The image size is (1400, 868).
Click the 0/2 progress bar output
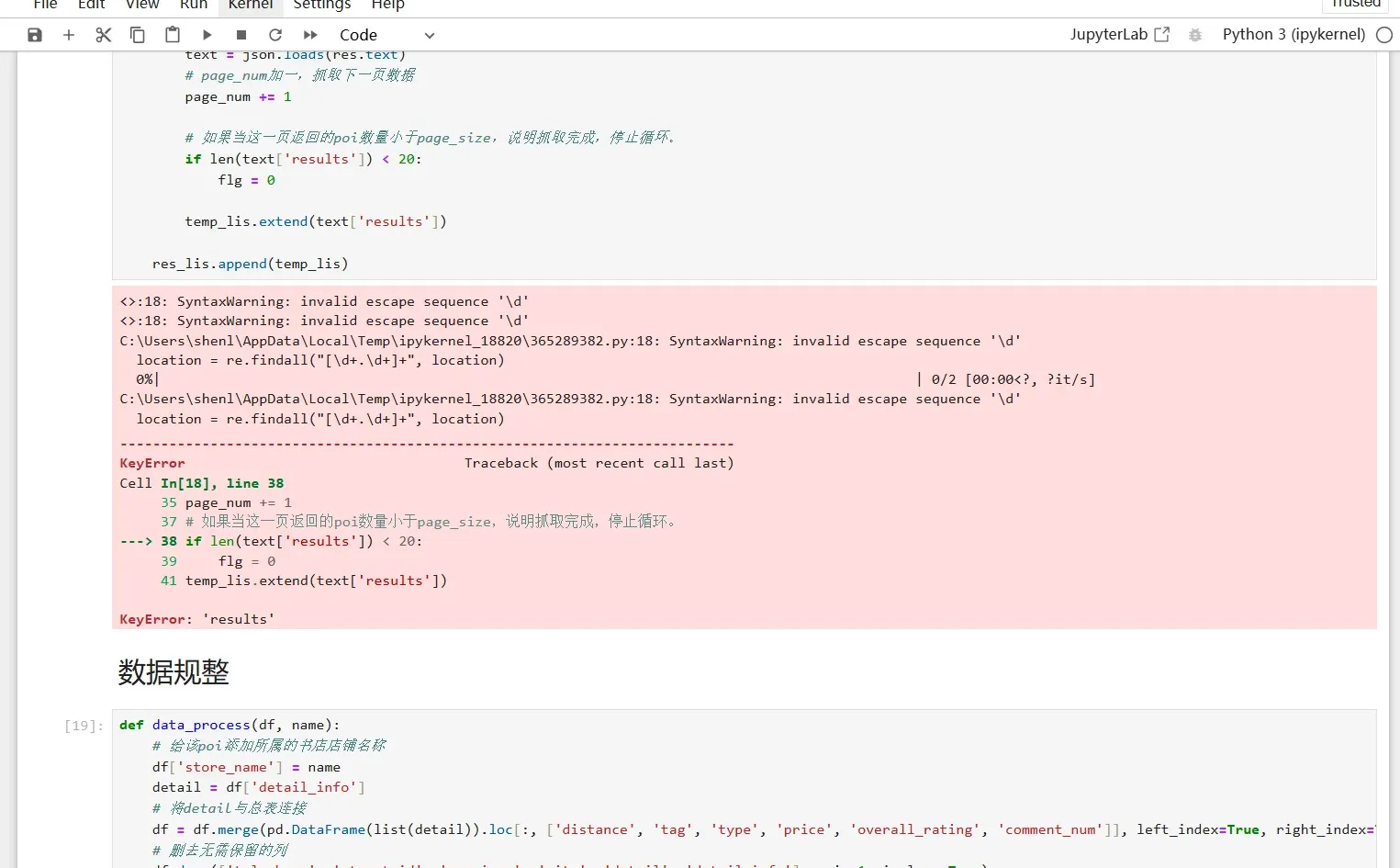616,379
